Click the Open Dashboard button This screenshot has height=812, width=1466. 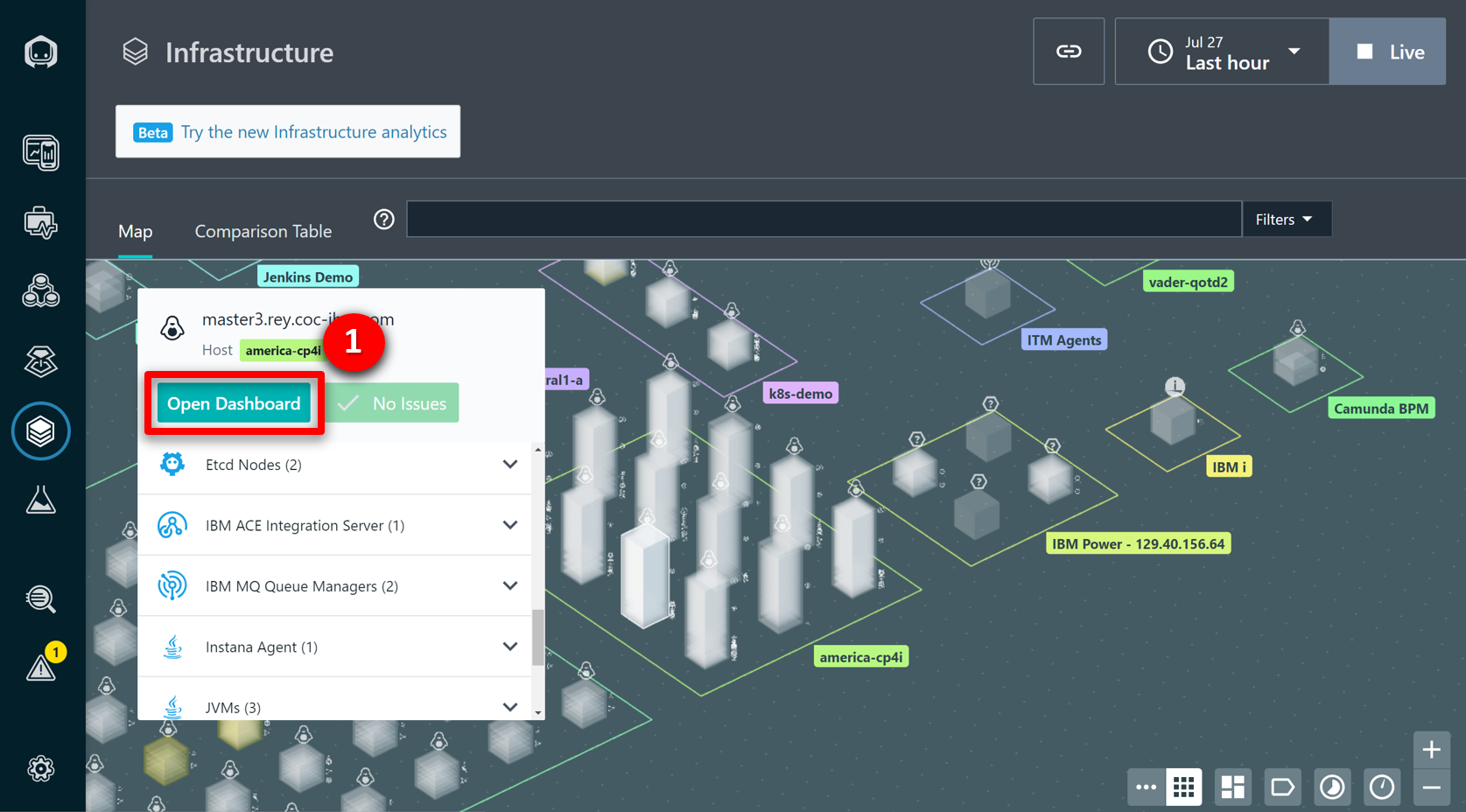pos(234,403)
